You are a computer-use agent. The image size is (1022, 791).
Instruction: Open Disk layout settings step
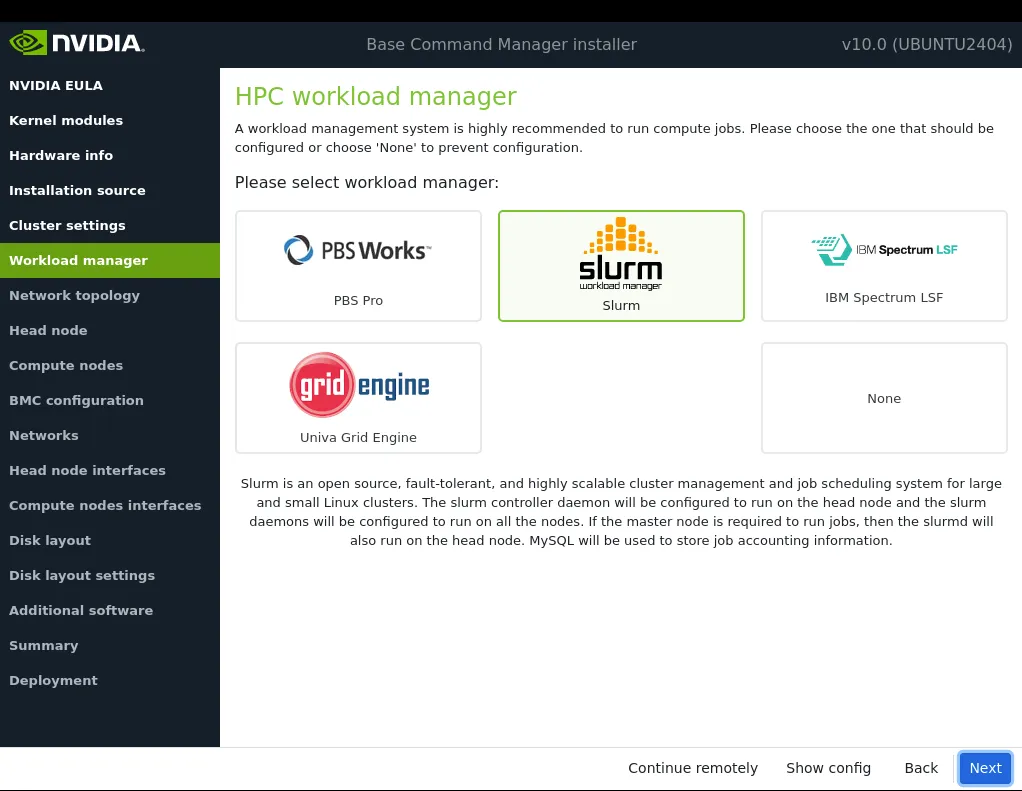tap(110, 575)
